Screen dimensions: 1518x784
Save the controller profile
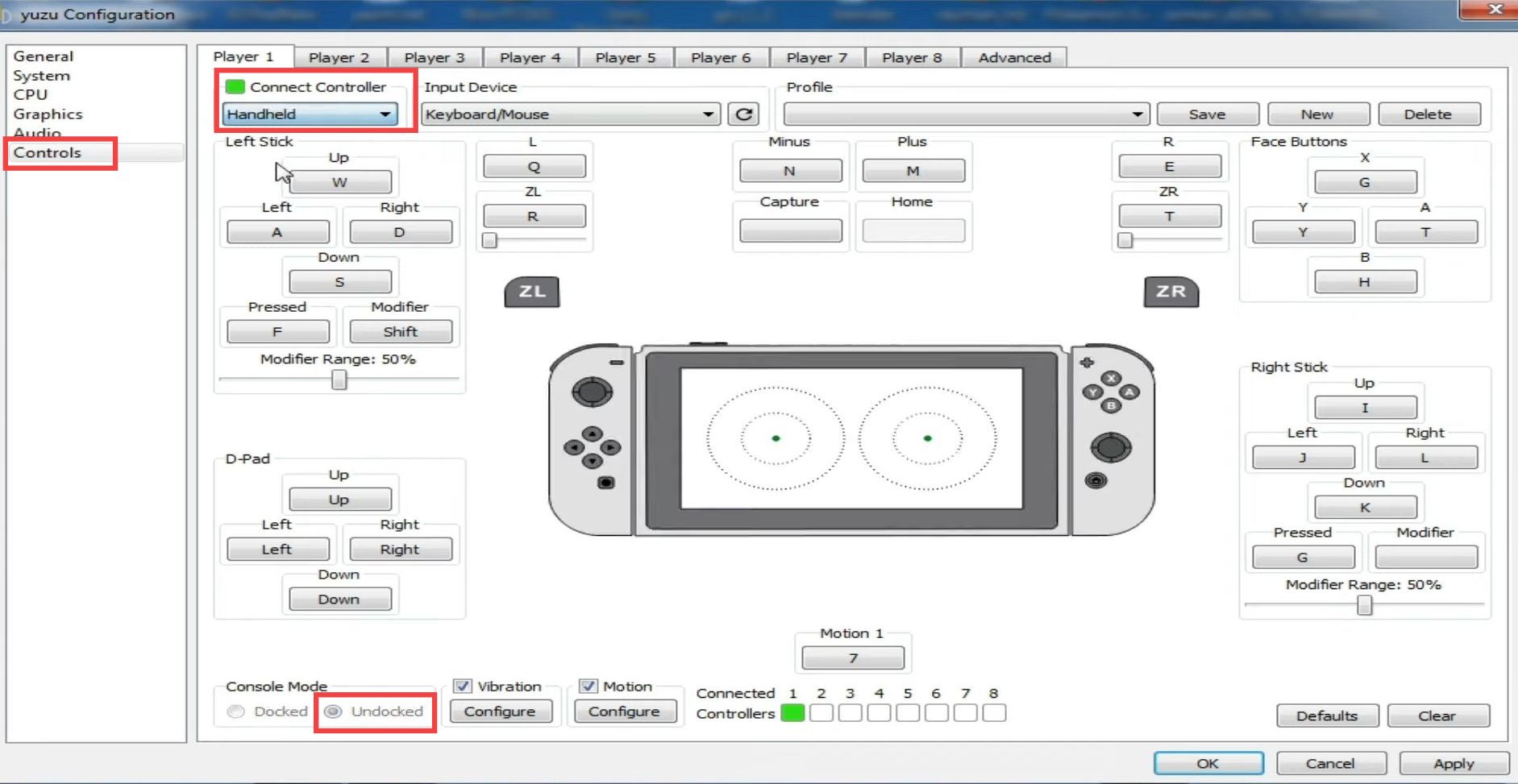(1208, 114)
